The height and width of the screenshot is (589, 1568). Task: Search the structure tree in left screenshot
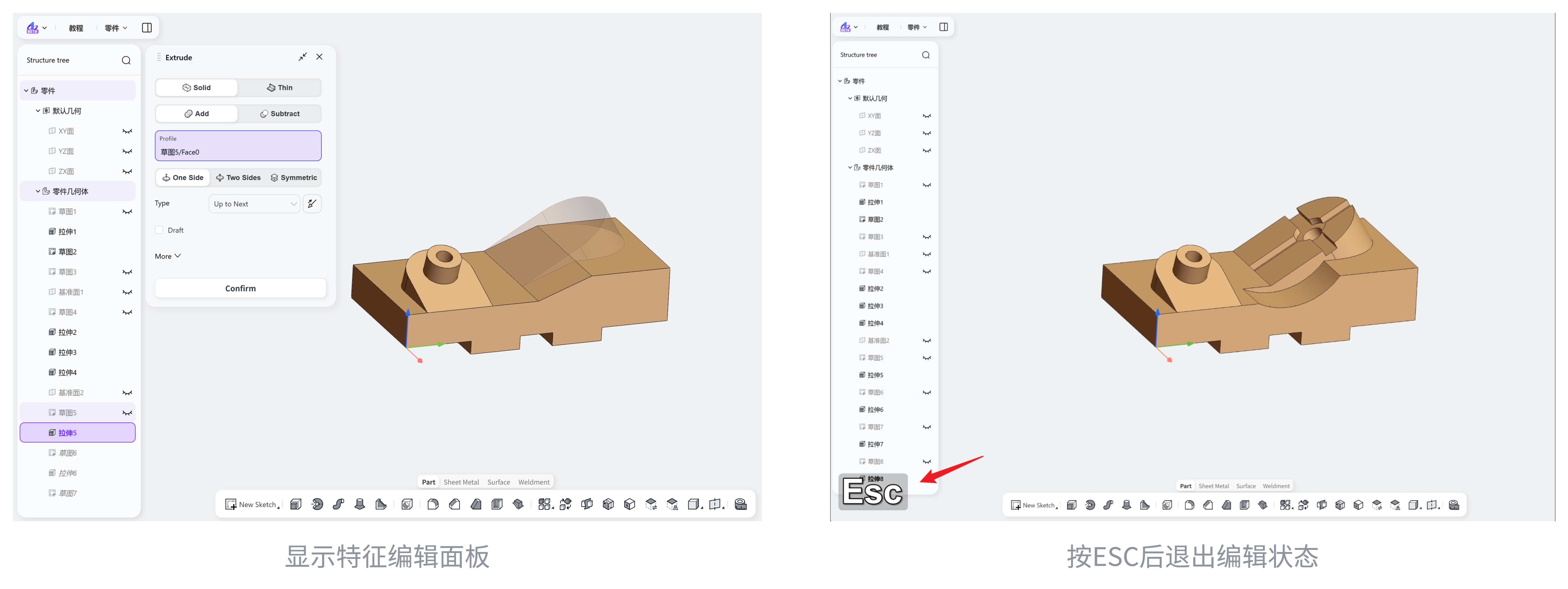[x=126, y=60]
